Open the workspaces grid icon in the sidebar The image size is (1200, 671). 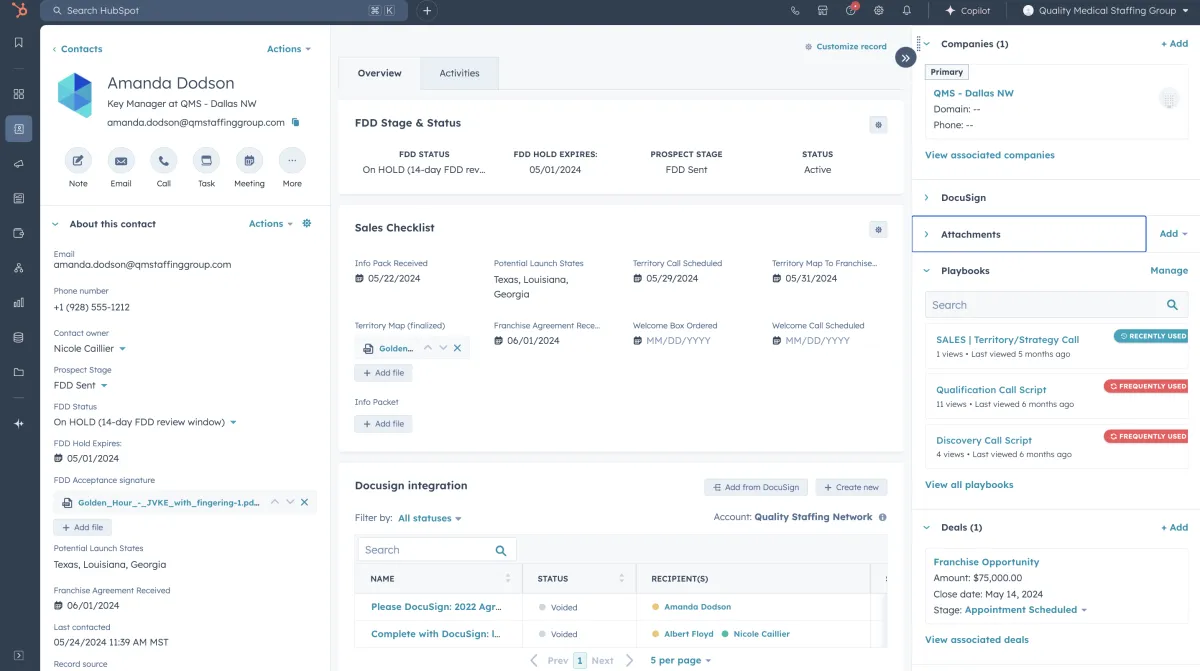(x=18, y=94)
